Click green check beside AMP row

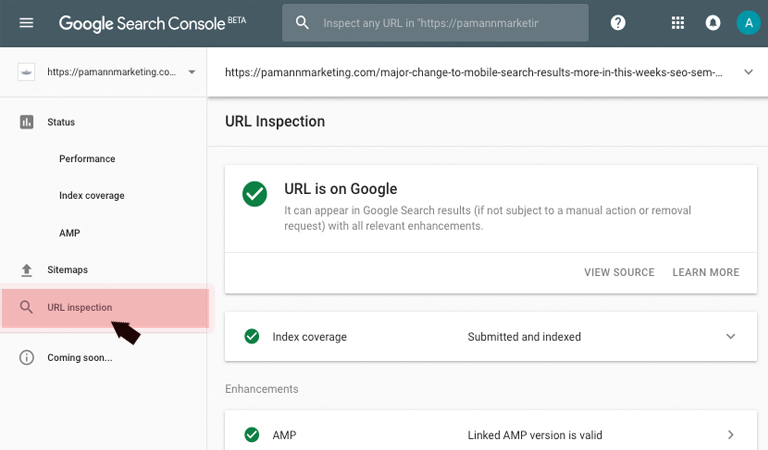252,434
